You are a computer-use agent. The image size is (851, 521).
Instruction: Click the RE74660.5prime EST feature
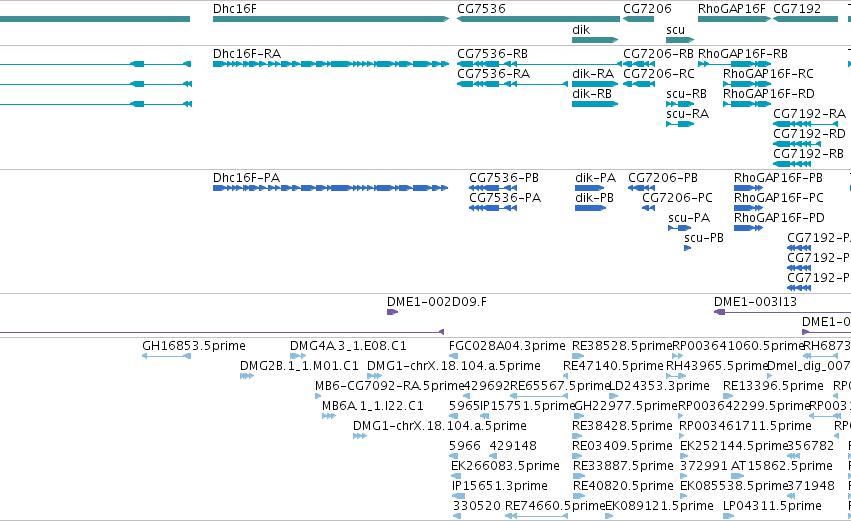click(x=537, y=516)
